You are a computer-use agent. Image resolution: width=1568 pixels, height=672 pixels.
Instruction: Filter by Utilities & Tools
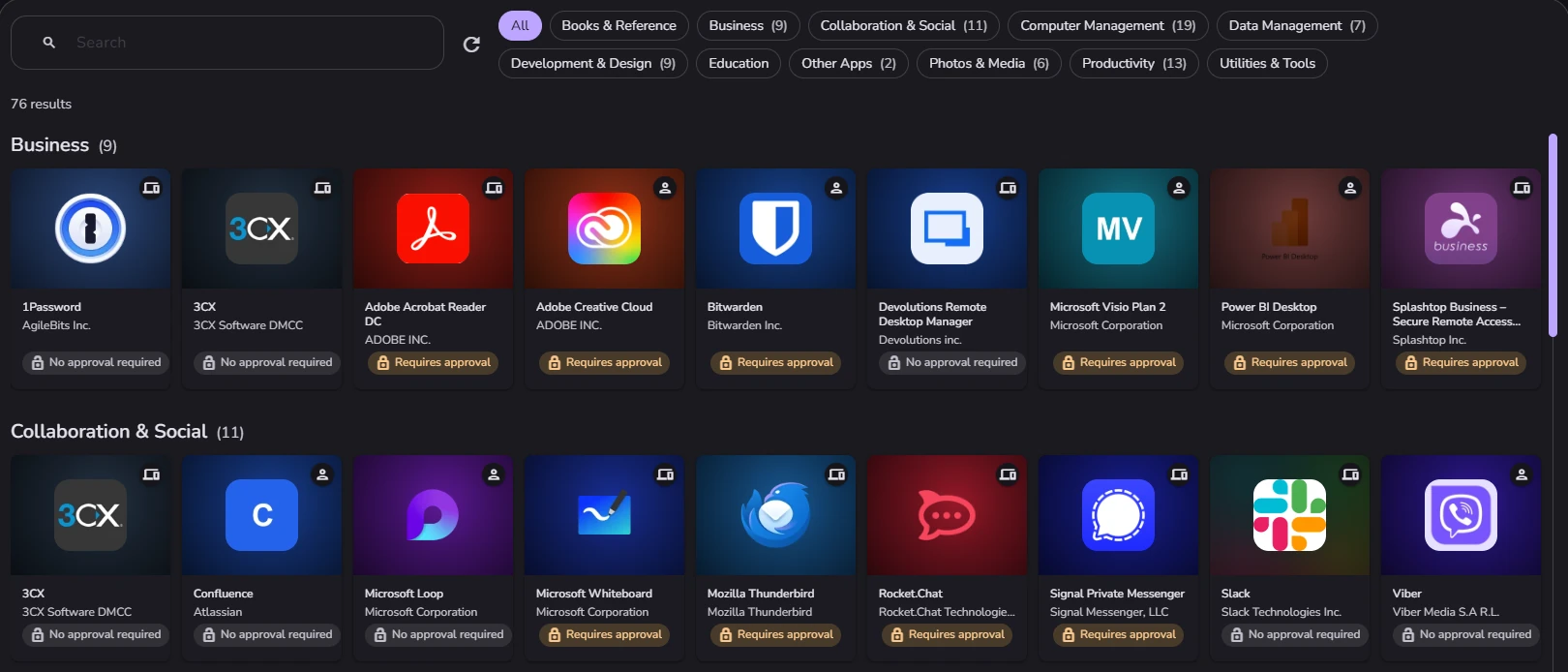click(1267, 63)
